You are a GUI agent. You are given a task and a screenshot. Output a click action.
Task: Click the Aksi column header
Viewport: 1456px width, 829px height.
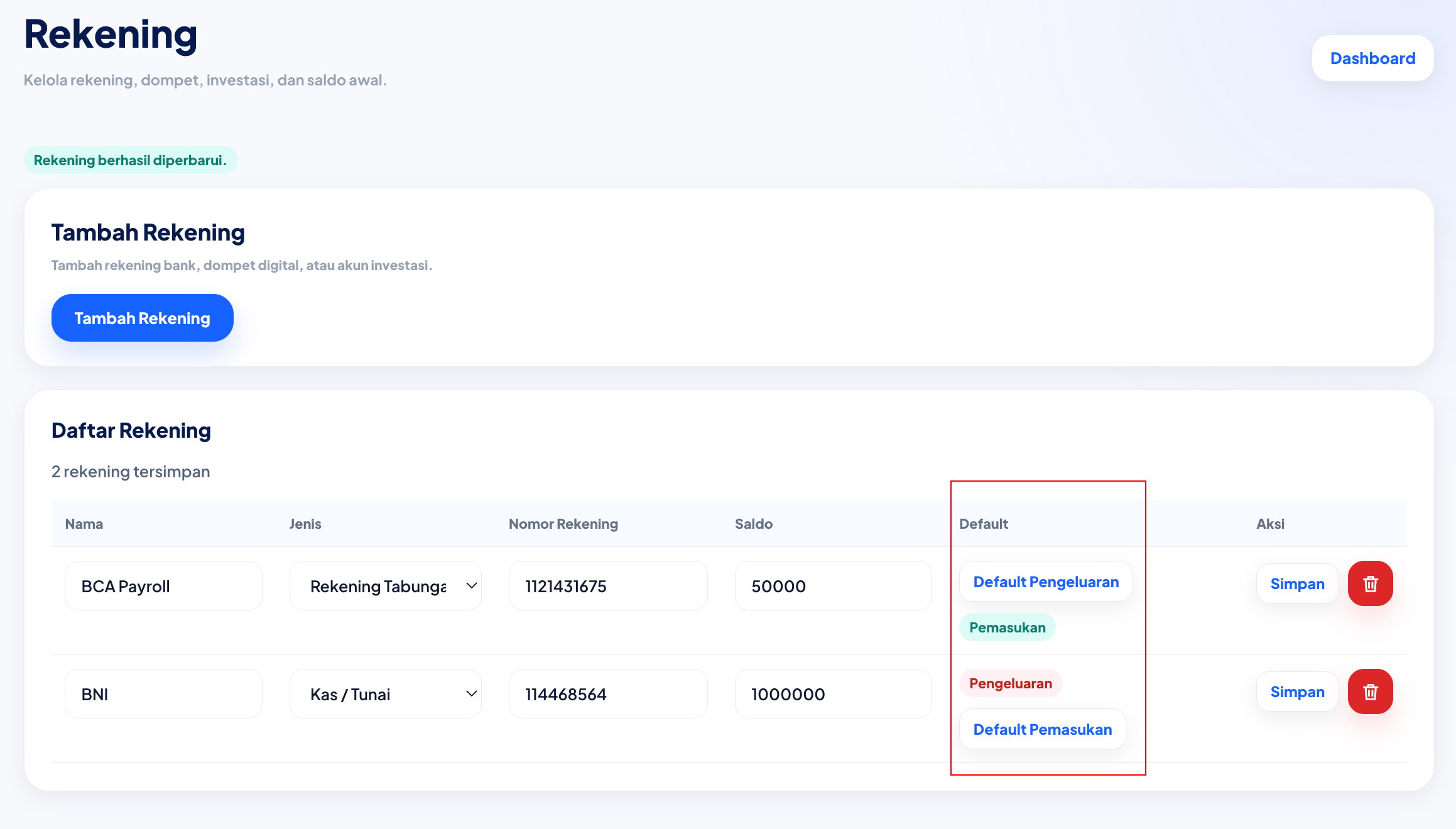coord(1270,524)
